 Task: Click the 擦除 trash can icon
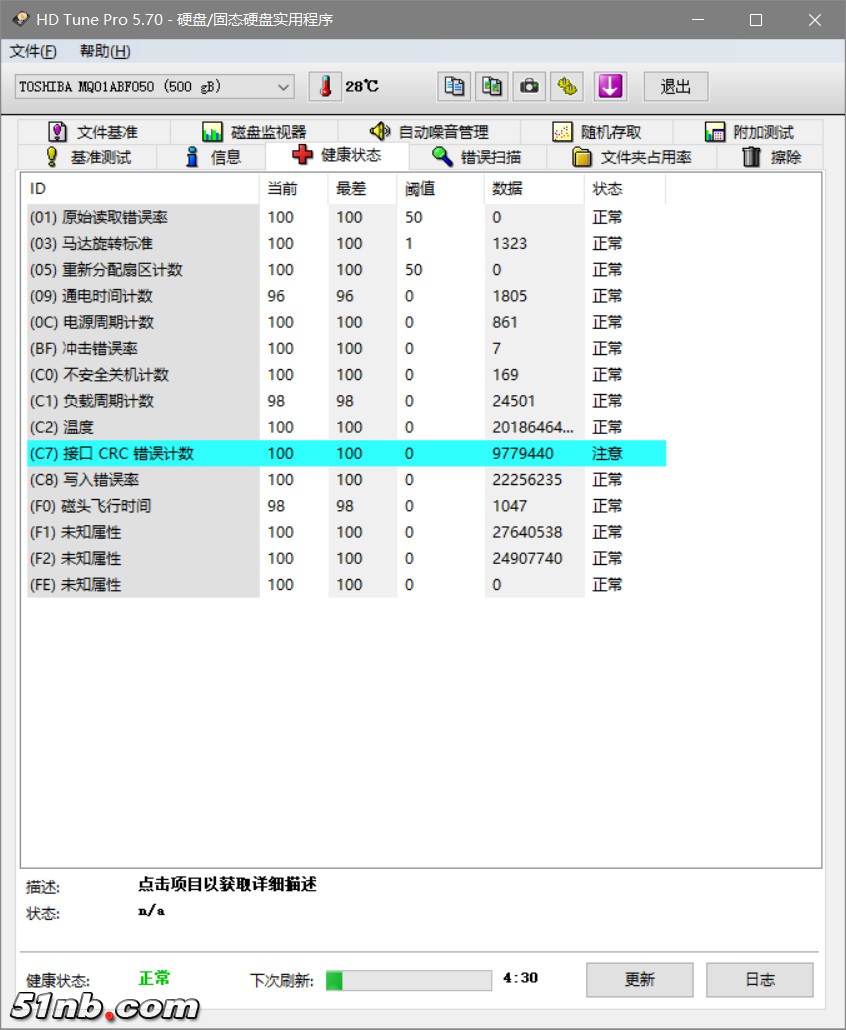pyautogui.click(x=768, y=156)
